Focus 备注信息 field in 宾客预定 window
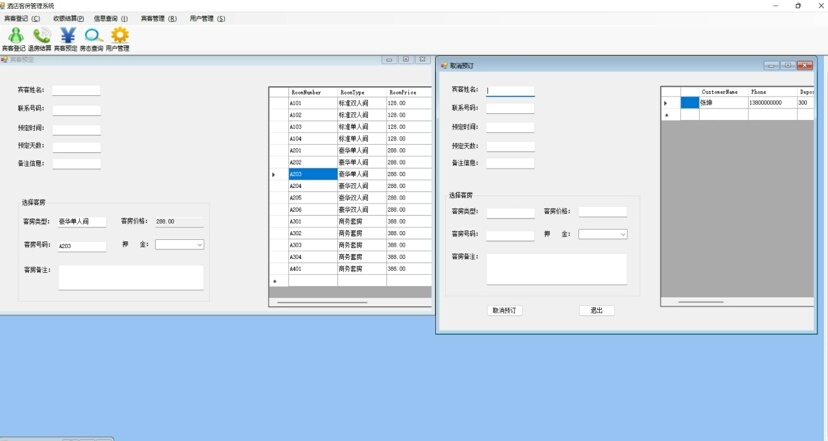This screenshot has height=441, width=828. (76, 164)
